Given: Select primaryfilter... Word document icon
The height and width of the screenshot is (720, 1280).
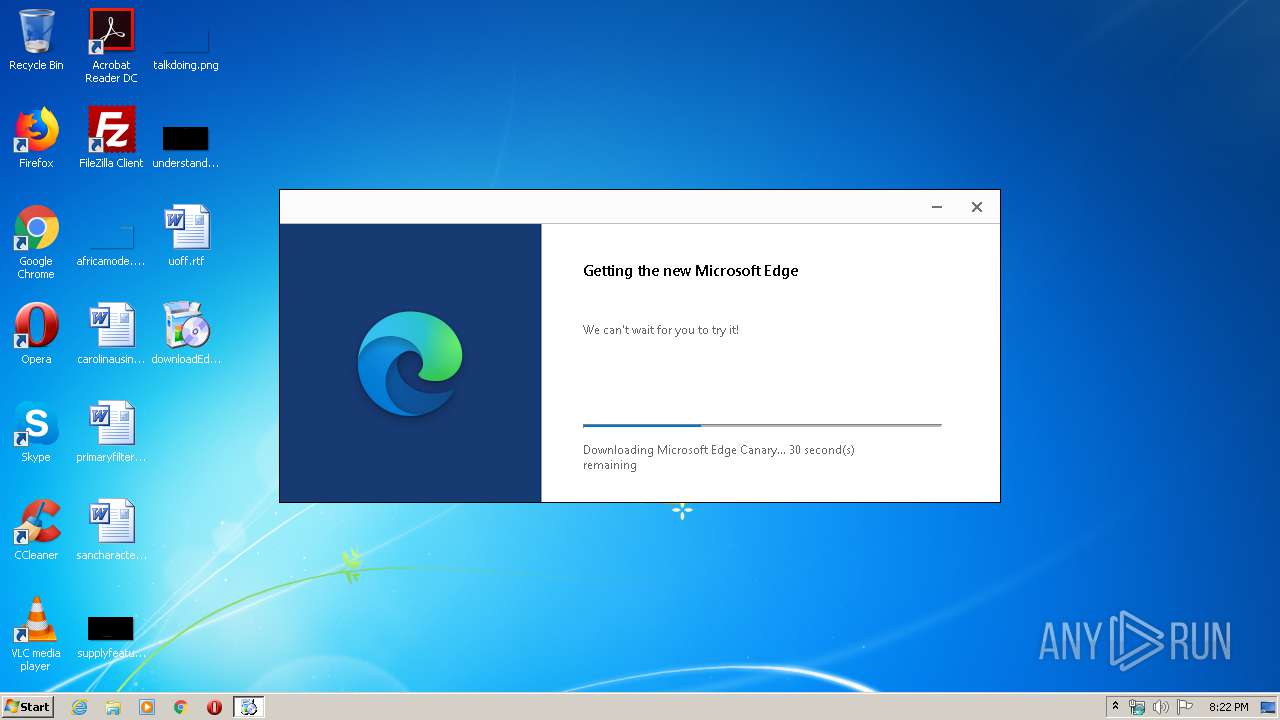Looking at the screenshot, I should pos(111,432).
